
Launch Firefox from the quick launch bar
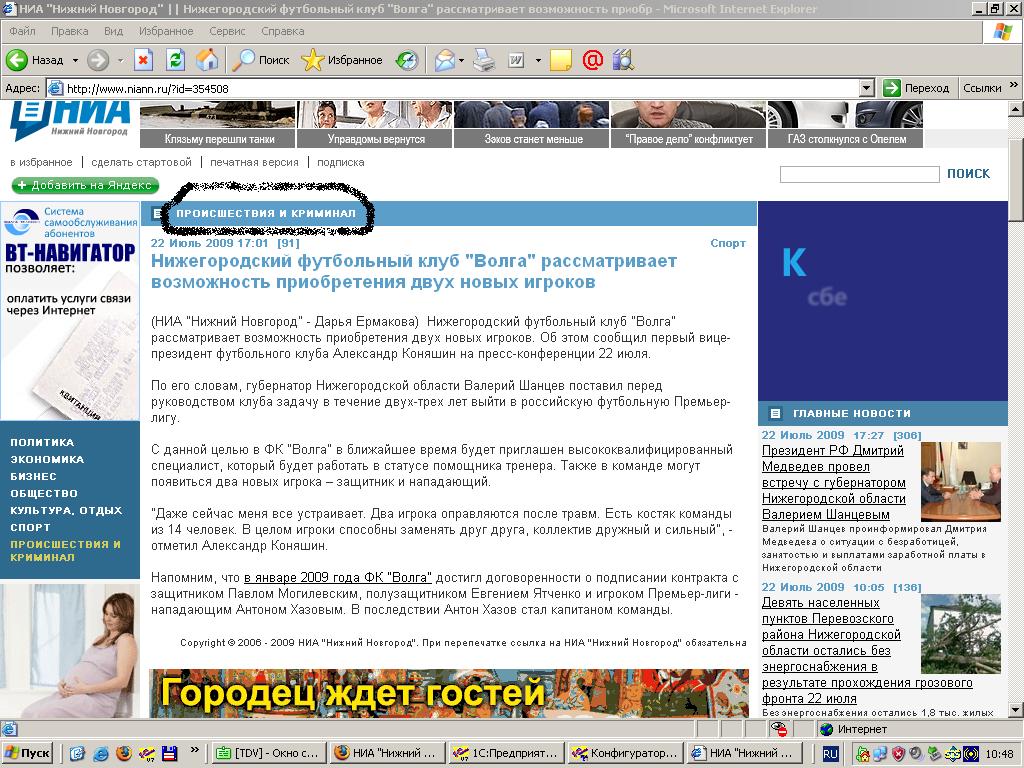(124, 753)
